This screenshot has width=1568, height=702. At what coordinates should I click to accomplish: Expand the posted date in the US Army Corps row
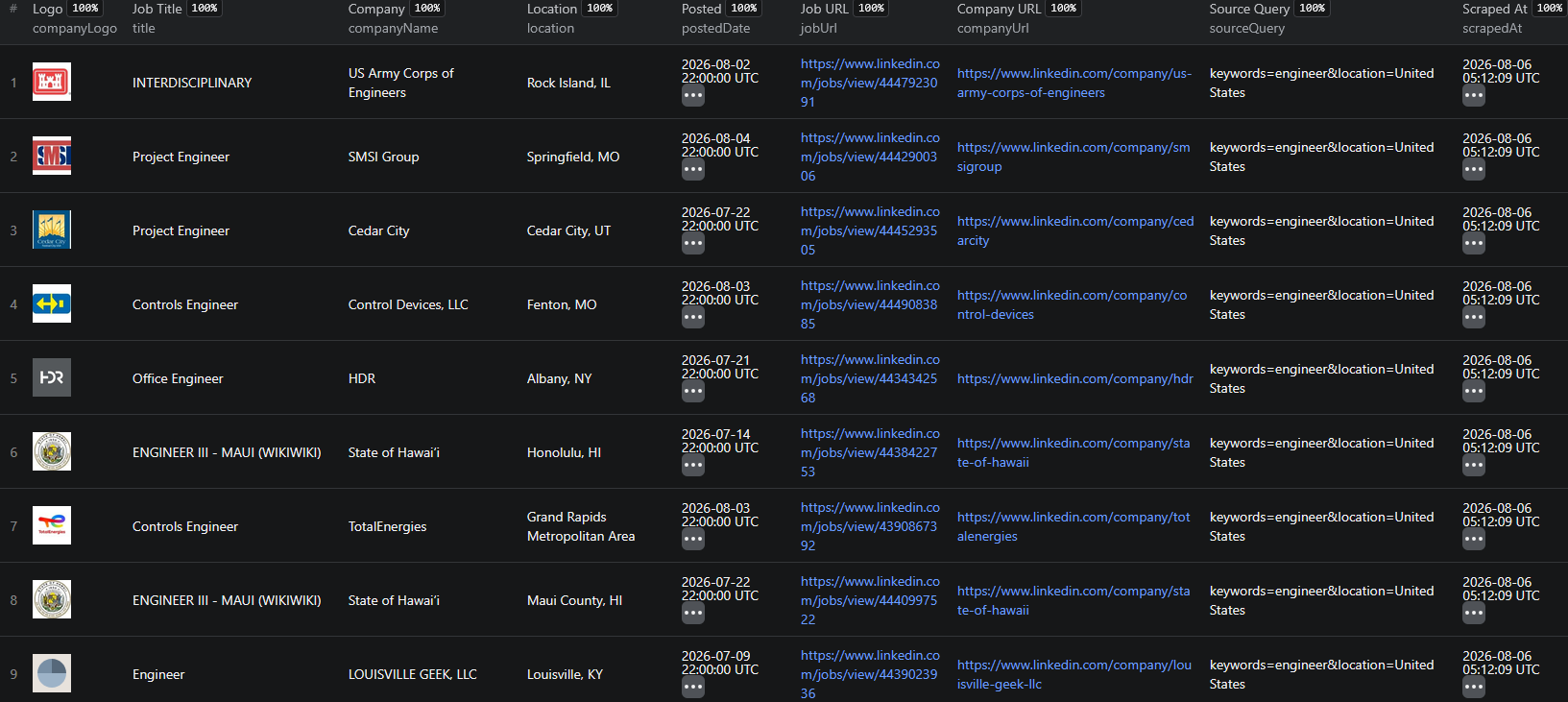tap(693, 96)
